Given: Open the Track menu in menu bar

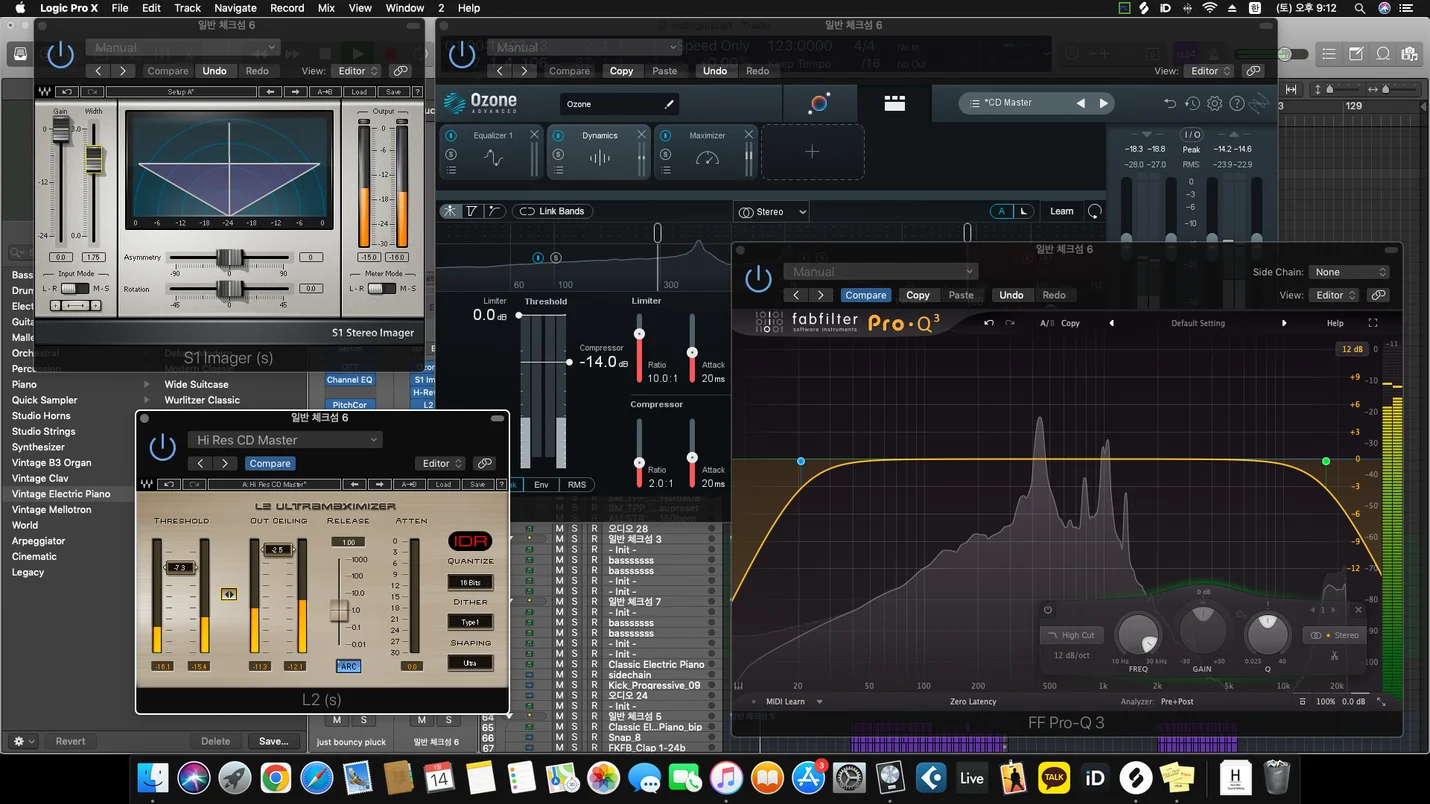Looking at the screenshot, I should click(188, 8).
